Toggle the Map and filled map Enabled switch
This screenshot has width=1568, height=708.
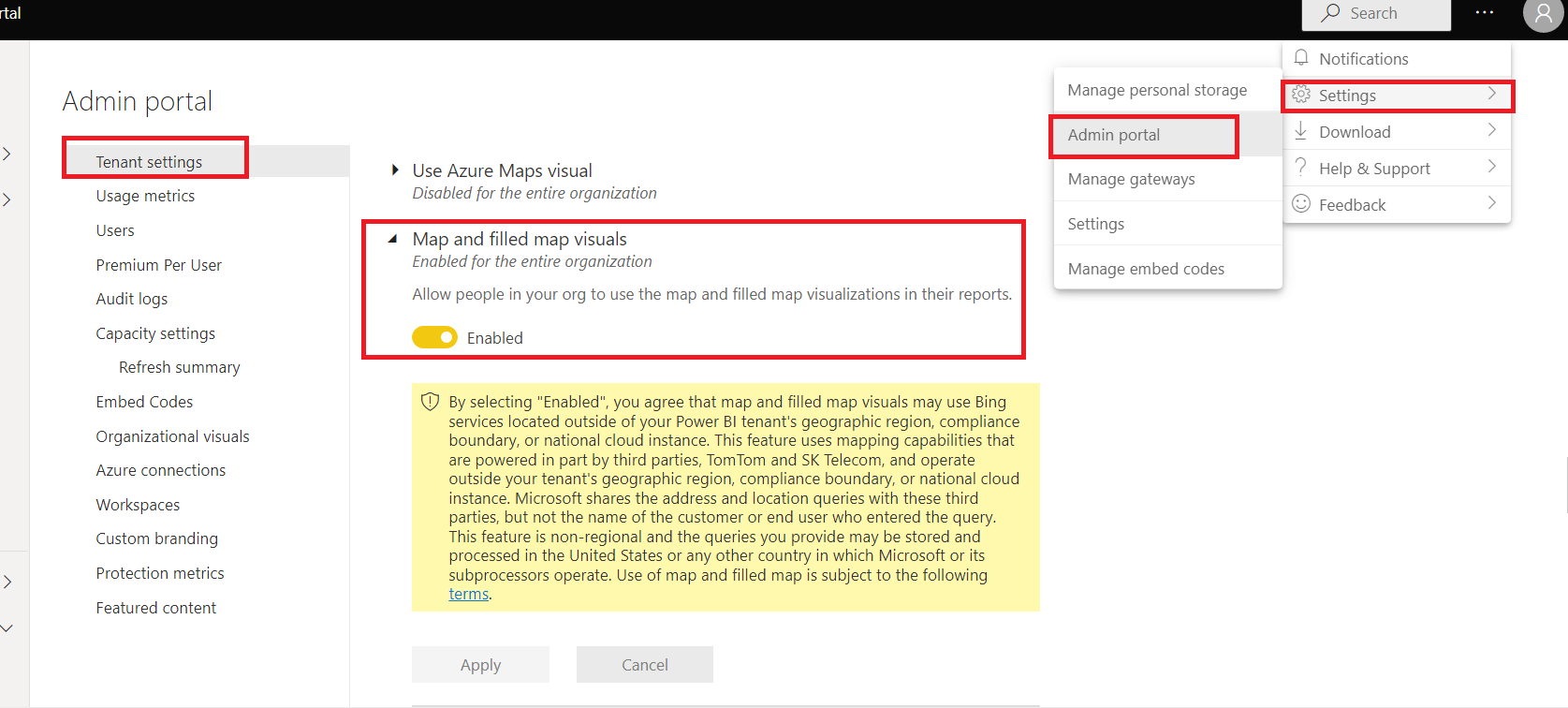(x=435, y=337)
